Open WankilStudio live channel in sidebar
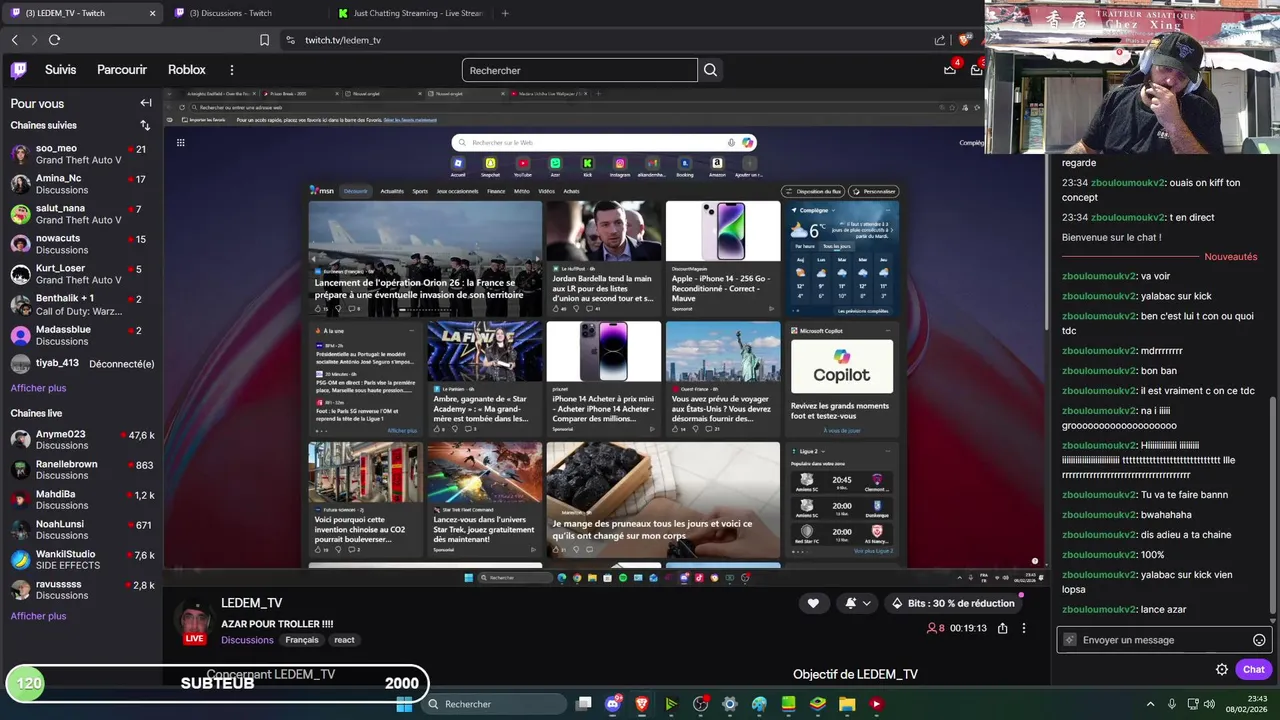The image size is (1280, 720). (x=82, y=560)
